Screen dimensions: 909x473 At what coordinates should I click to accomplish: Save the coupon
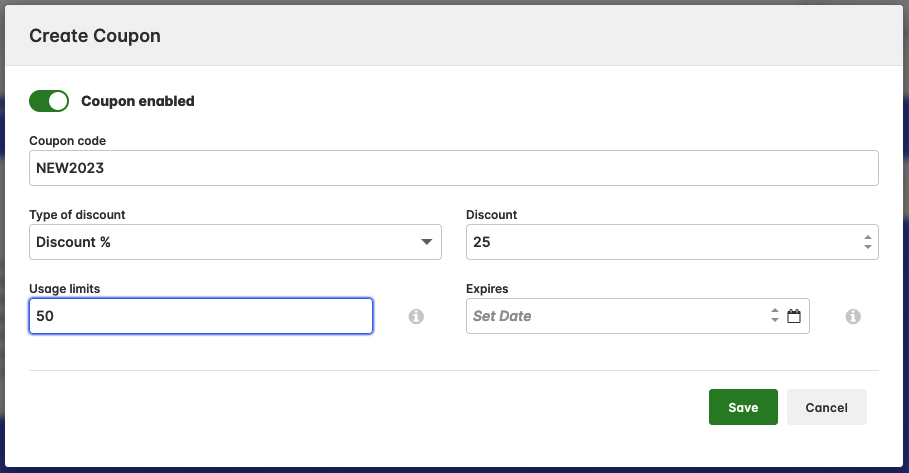click(x=743, y=407)
